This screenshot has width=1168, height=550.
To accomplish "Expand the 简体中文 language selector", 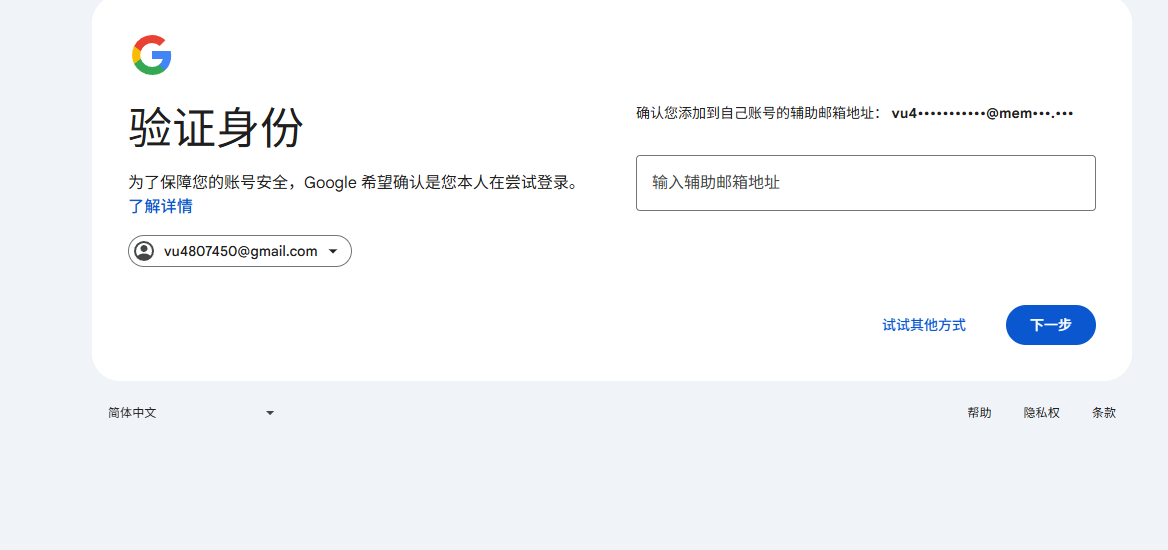I will 190,413.
